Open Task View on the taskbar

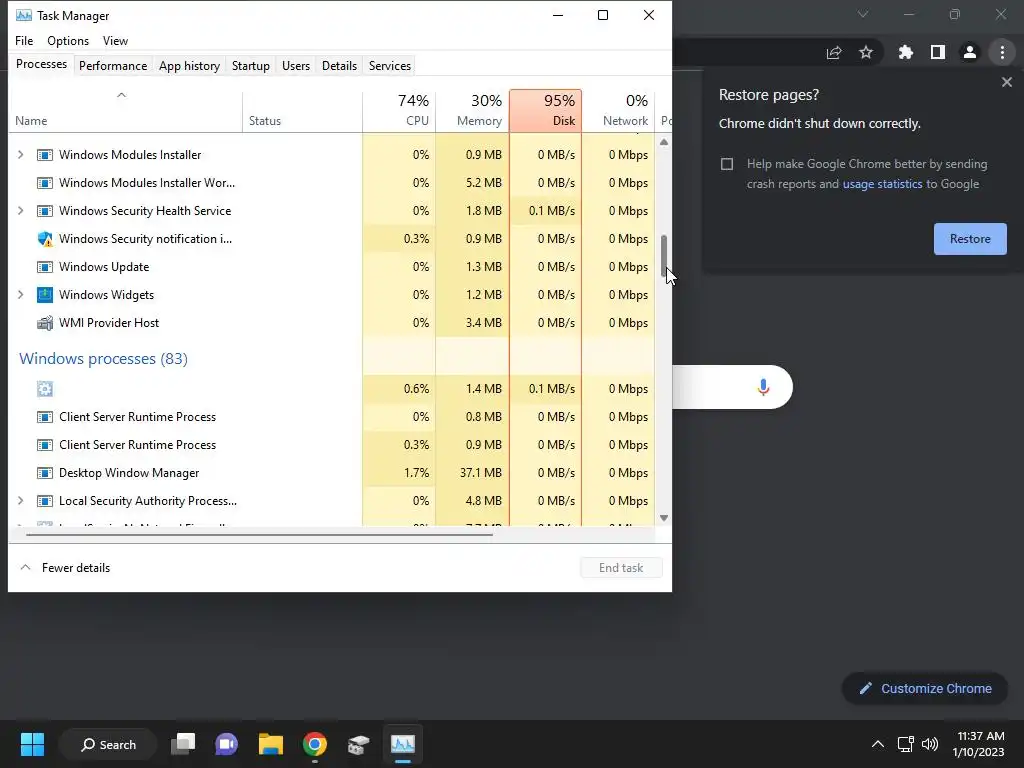tap(183, 744)
